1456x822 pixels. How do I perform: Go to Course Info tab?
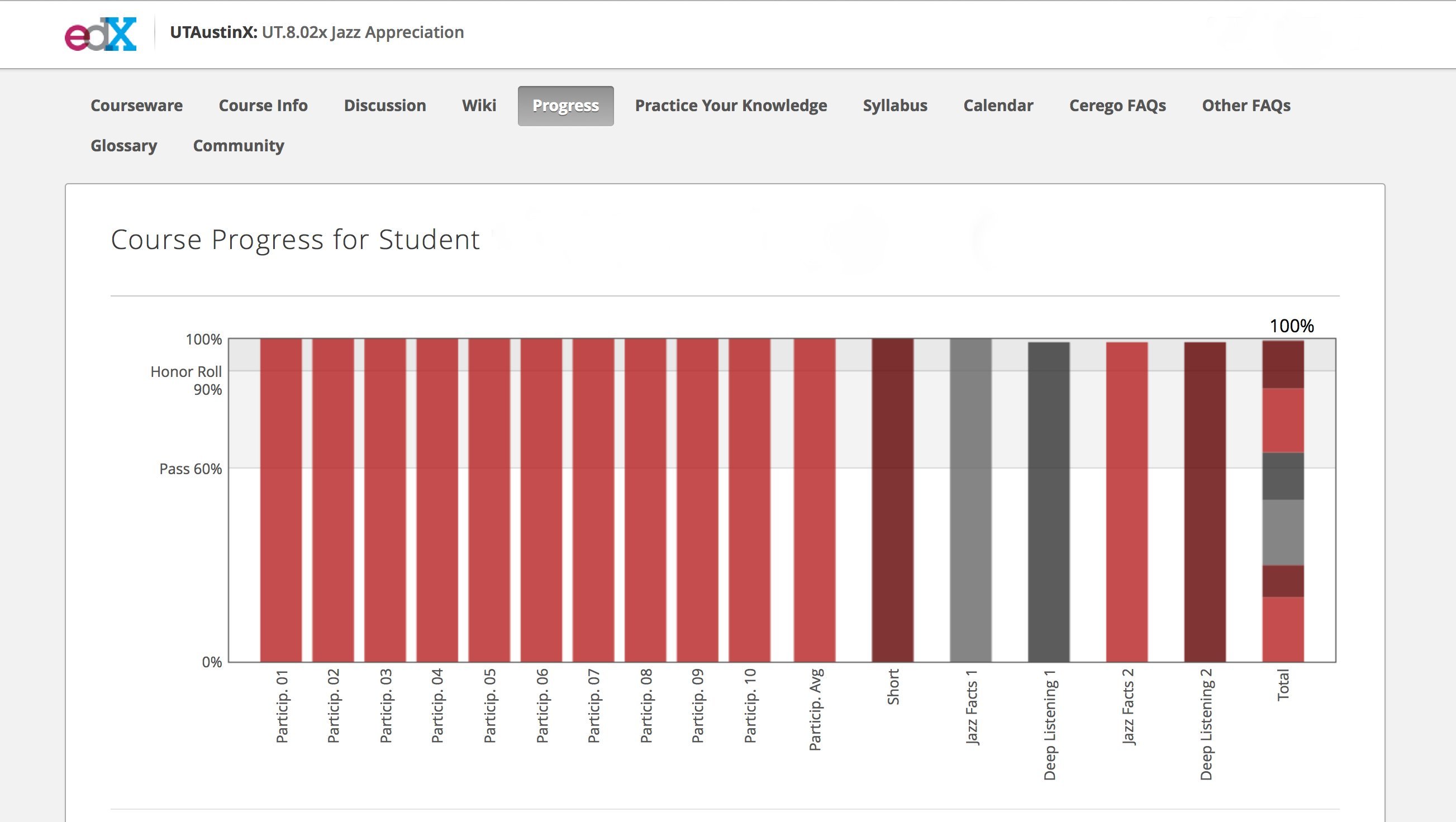click(x=263, y=106)
